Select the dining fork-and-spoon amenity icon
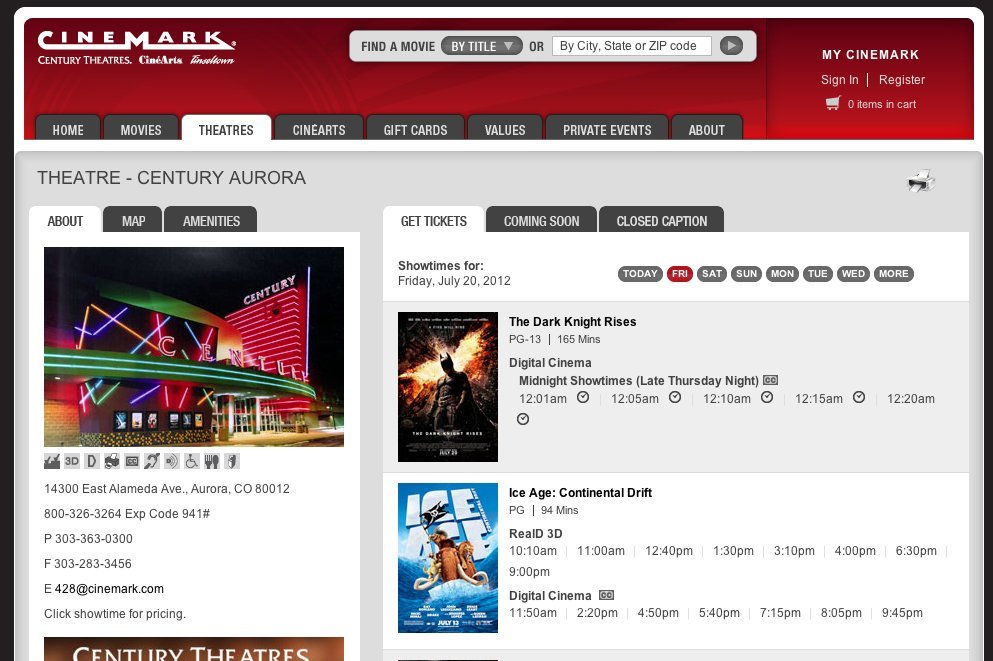 tap(211, 461)
